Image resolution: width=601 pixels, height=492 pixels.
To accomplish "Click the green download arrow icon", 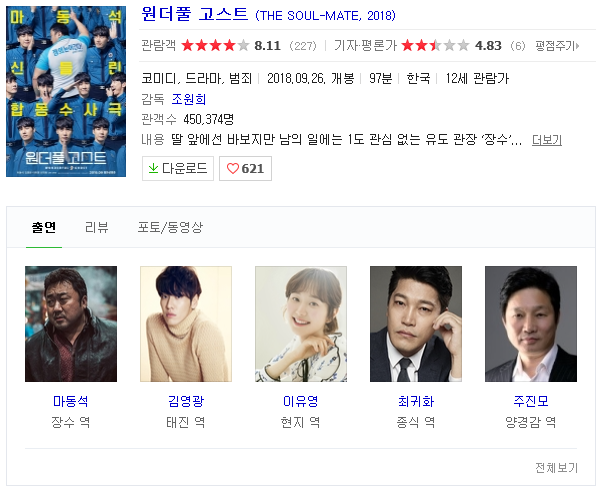I will (x=153, y=168).
